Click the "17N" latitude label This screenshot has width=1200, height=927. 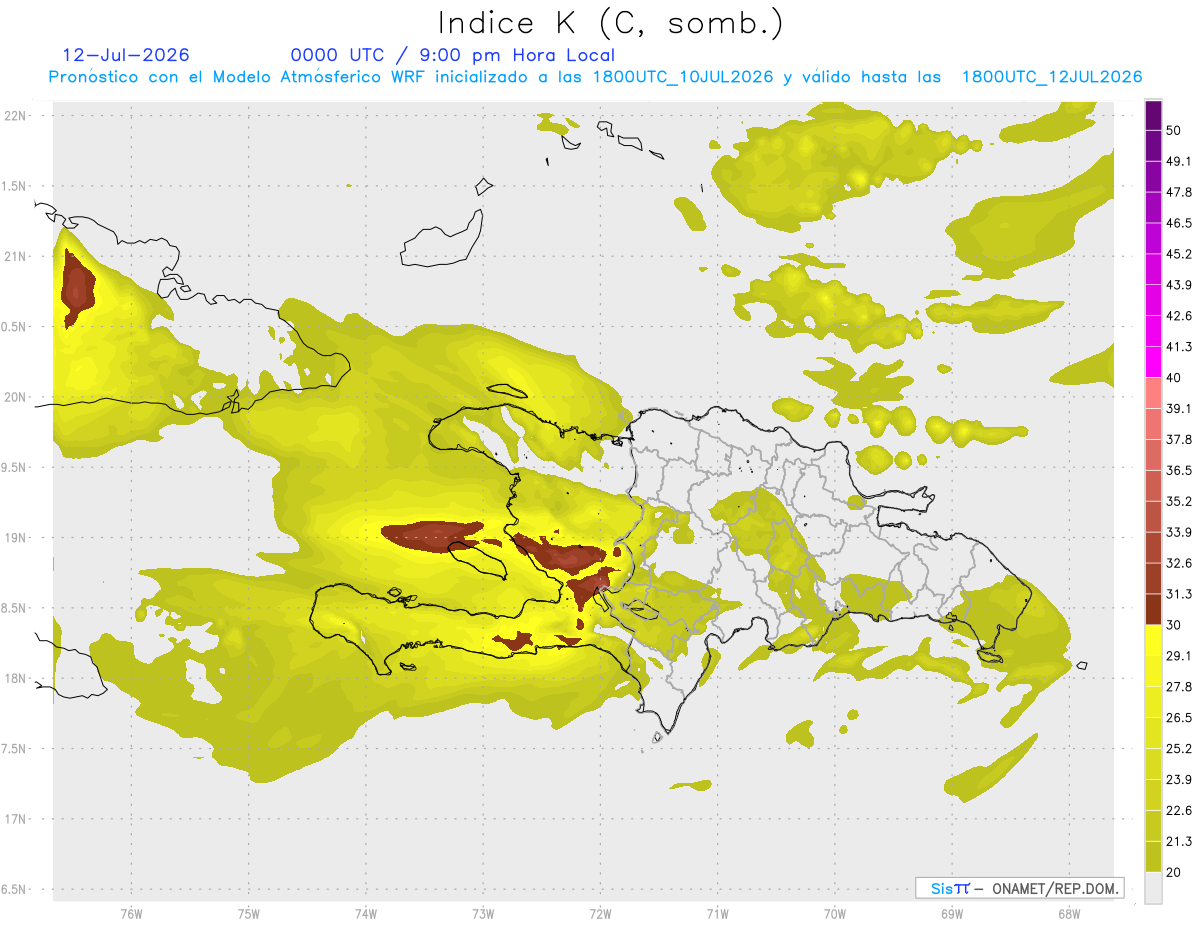14,819
